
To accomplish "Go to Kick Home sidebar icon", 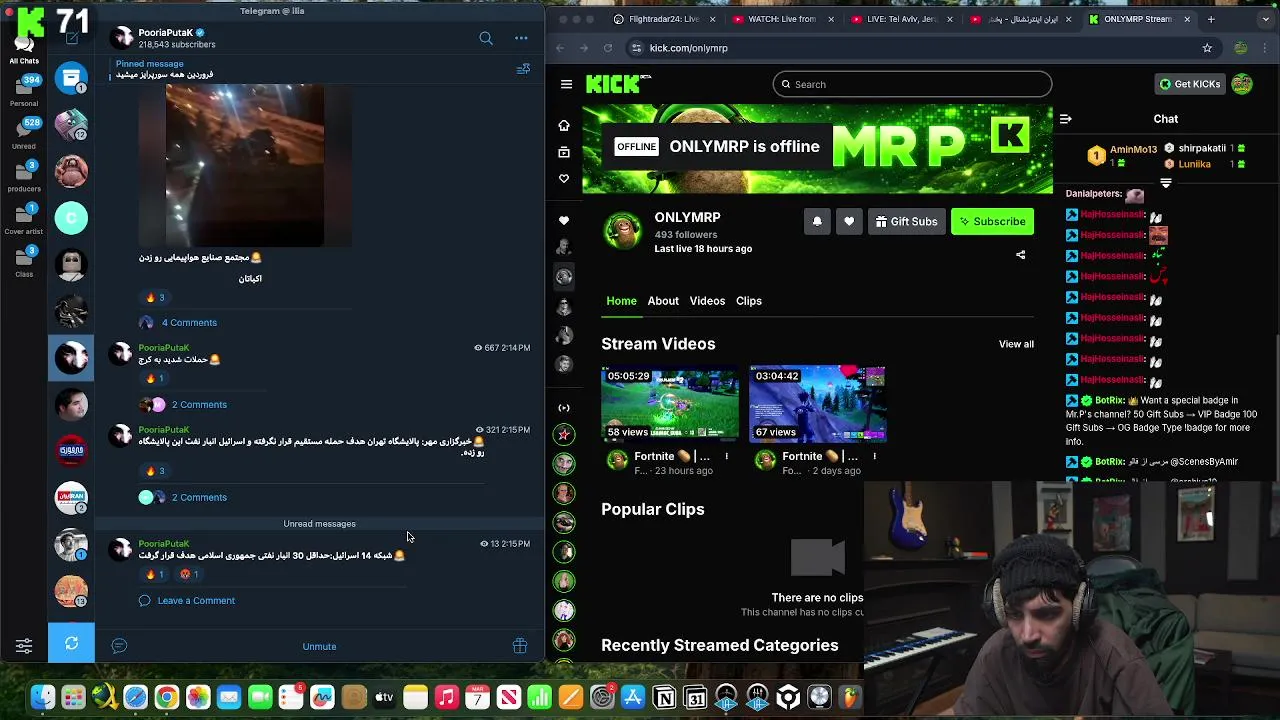I will coord(564,125).
